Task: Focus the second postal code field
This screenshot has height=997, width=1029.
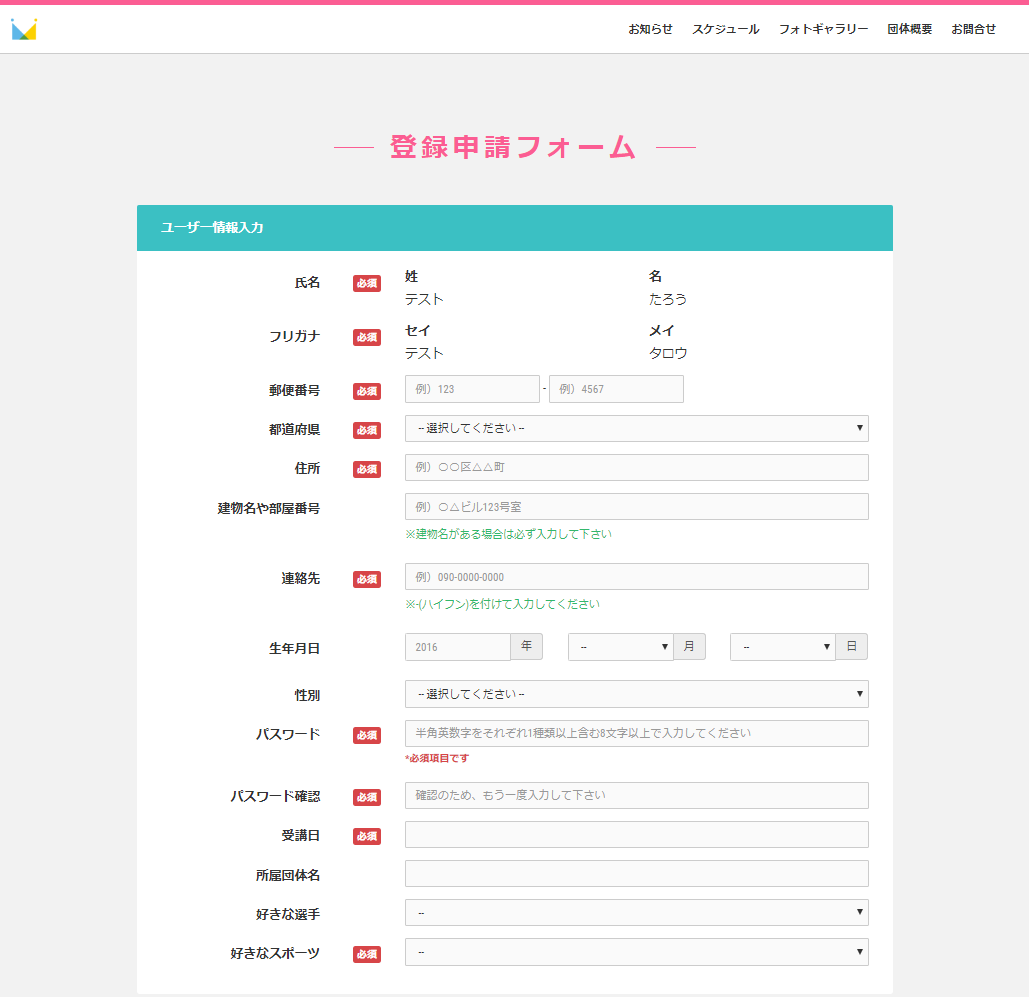Action: tap(616, 389)
